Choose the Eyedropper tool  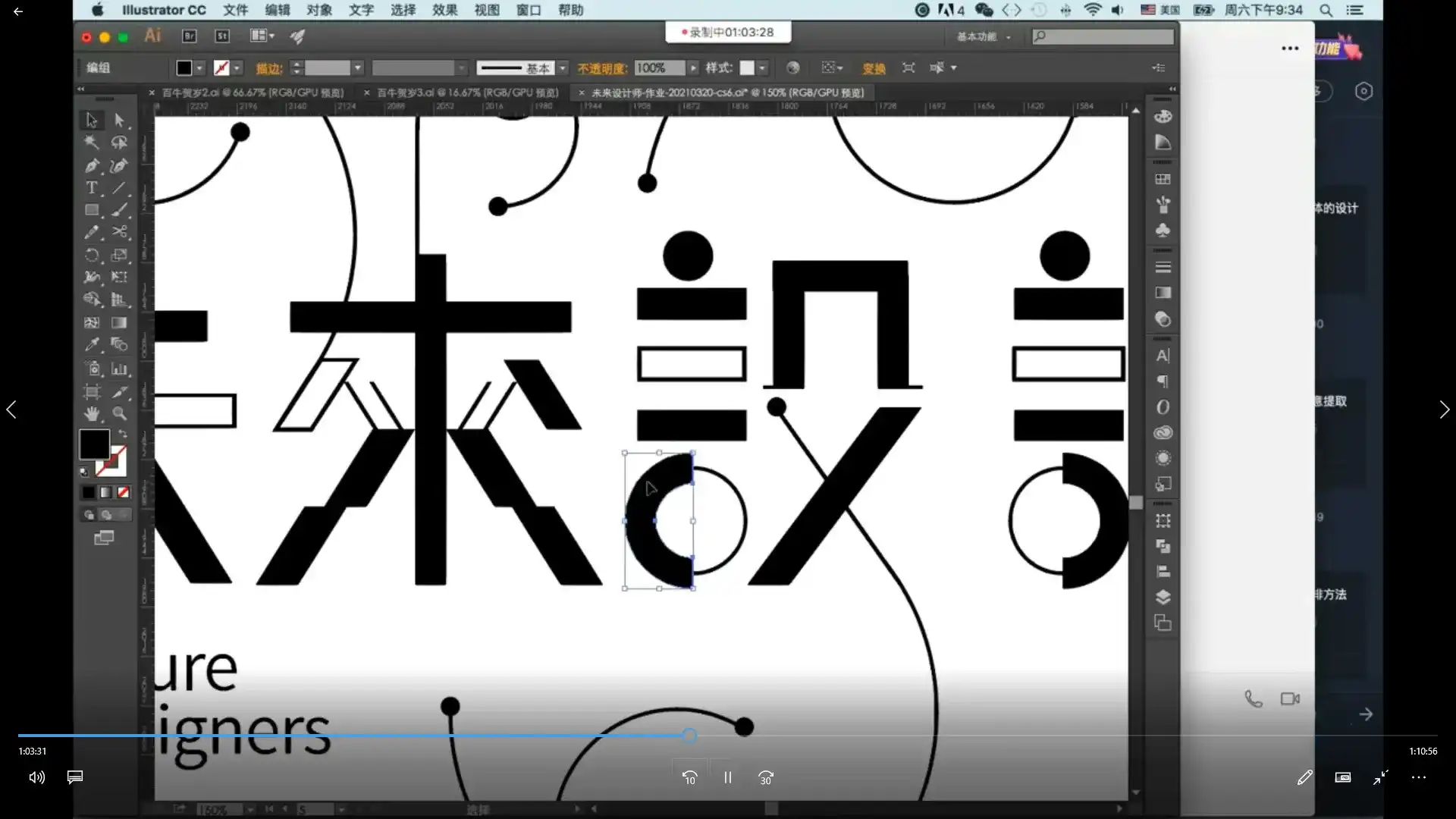pyautogui.click(x=92, y=345)
